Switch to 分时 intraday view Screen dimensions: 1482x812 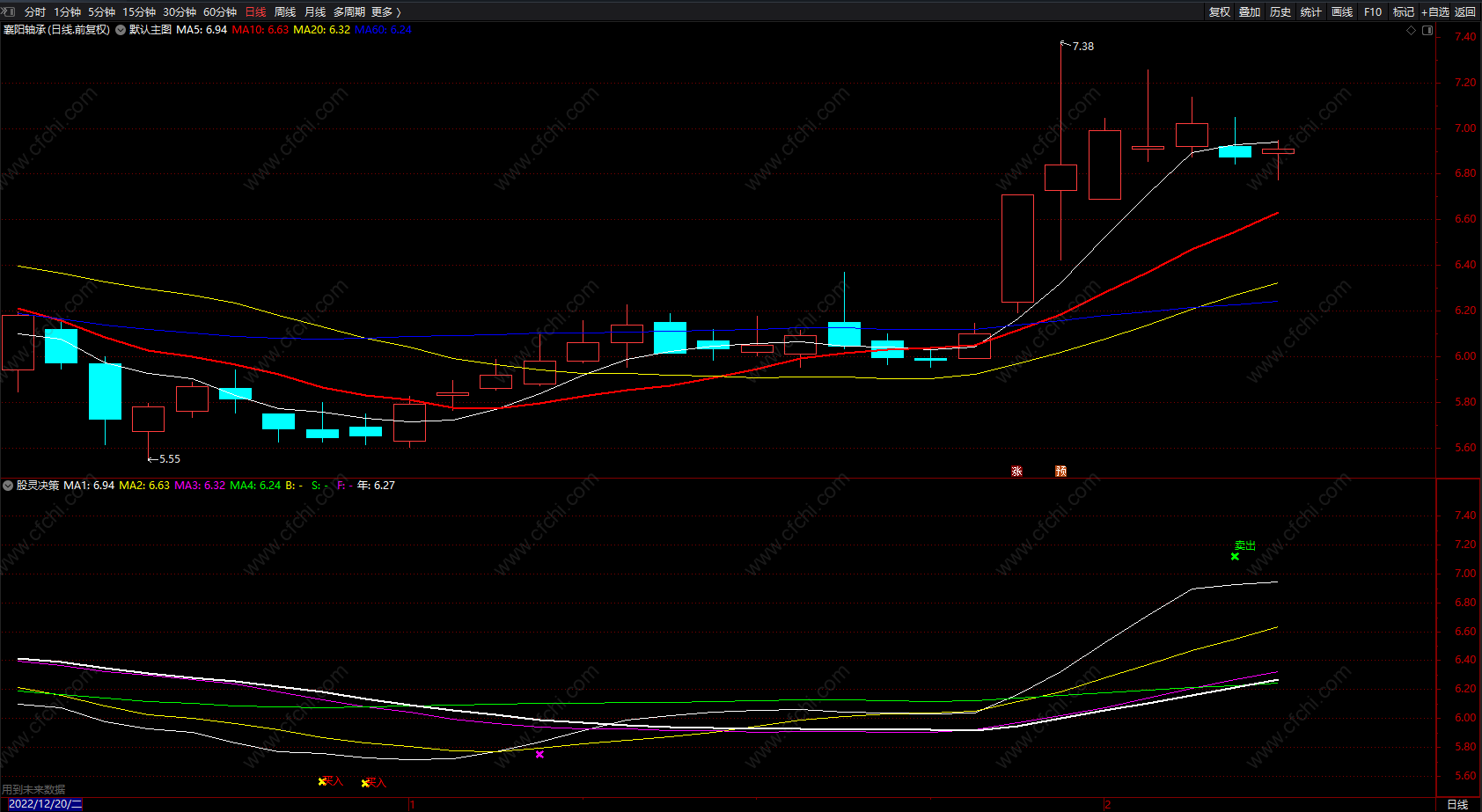point(35,12)
